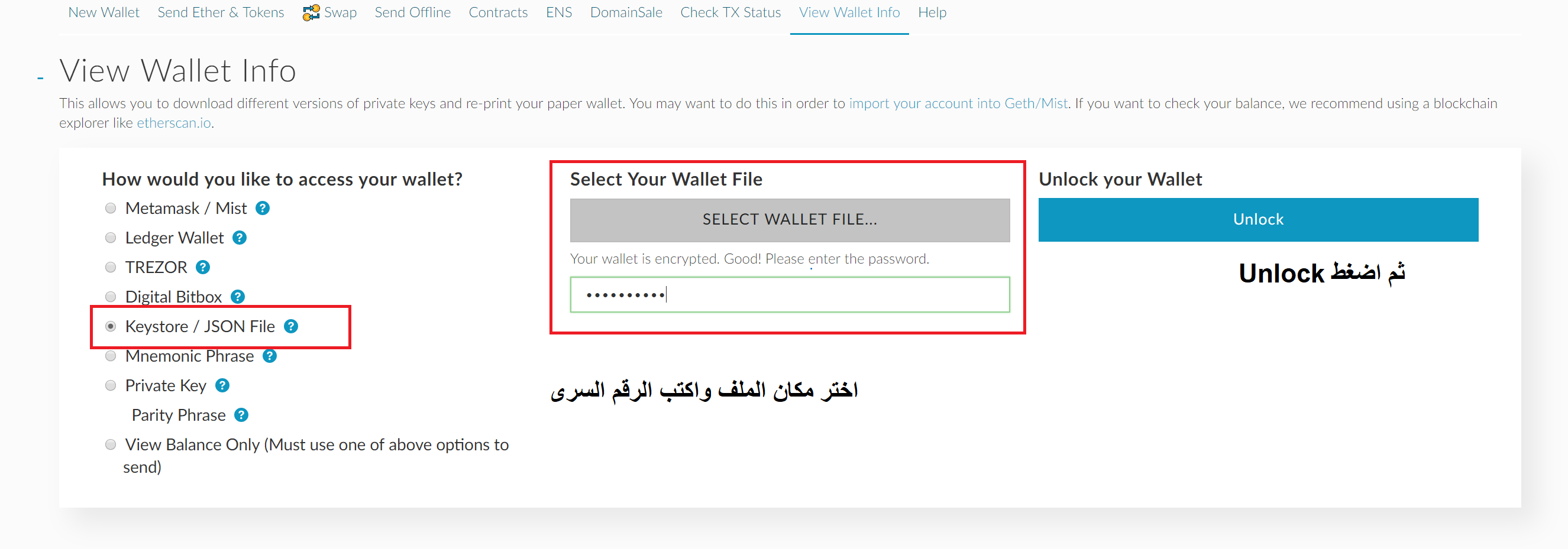Select Mnemonic Phrase radio button
The height and width of the screenshot is (549, 1568).
[110, 356]
